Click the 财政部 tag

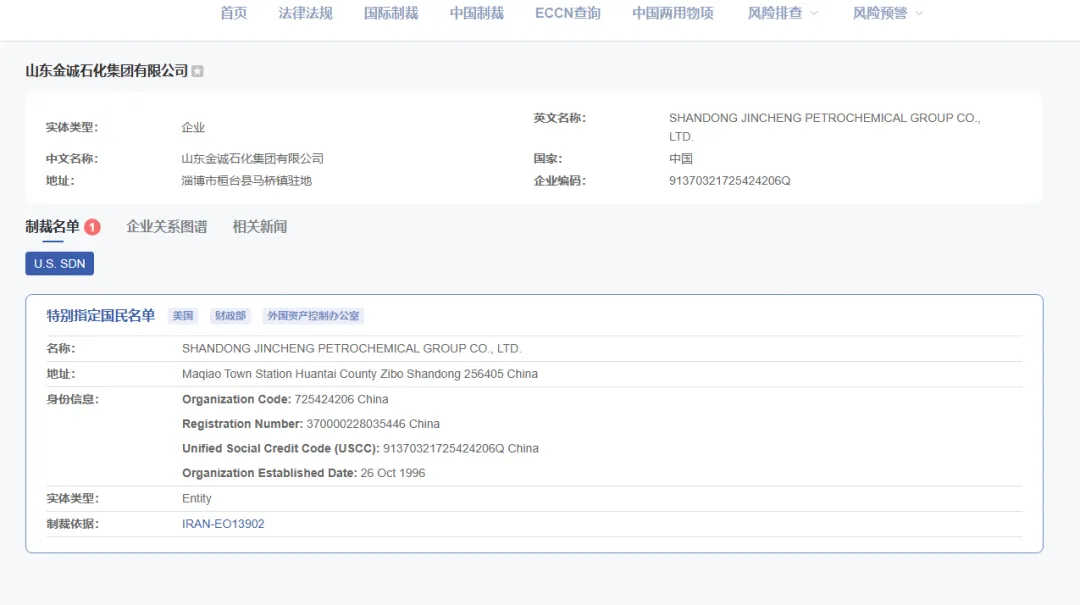(x=230, y=316)
